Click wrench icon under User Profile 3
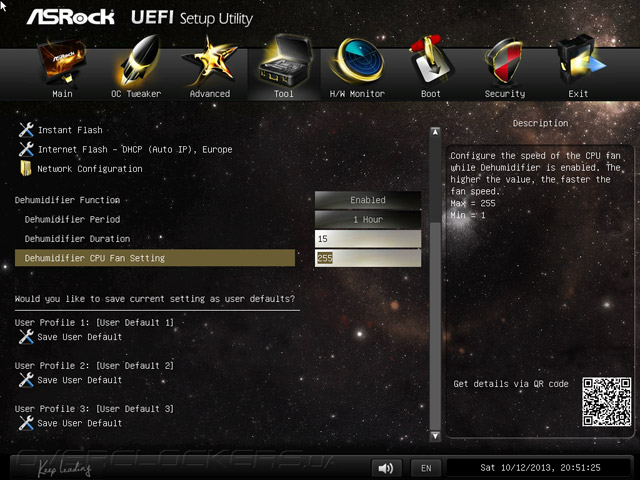Viewport: 640px width, 480px height. pyautogui.click(x=26, y=423)
